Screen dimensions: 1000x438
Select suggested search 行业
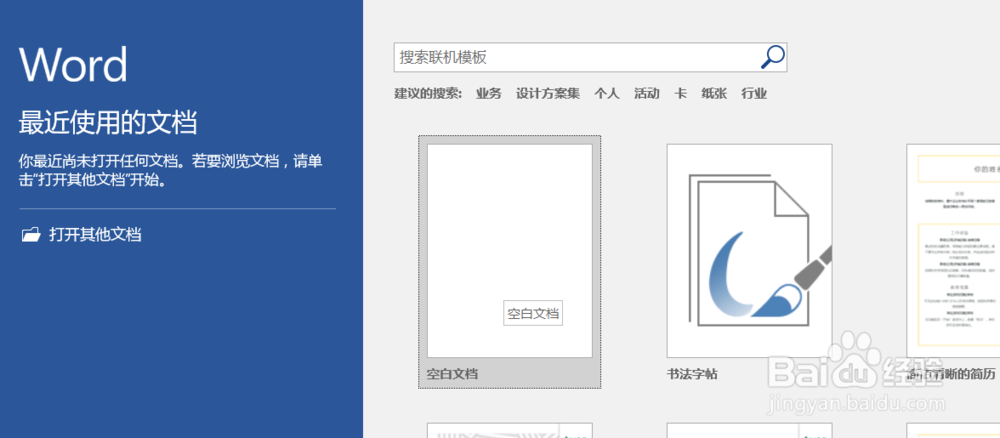click(754, 94)
